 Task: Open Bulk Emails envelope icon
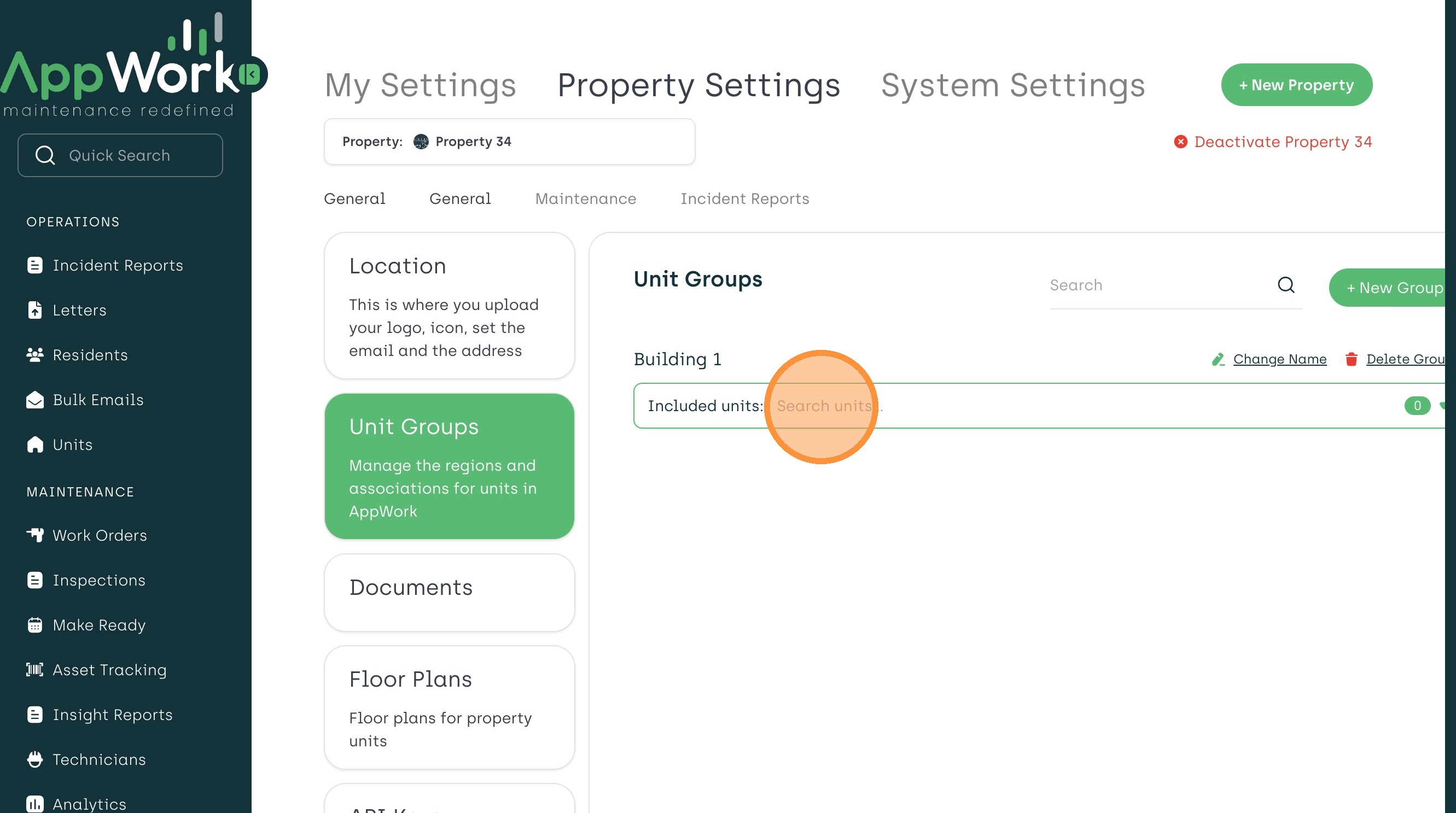[x=35, y=400]
